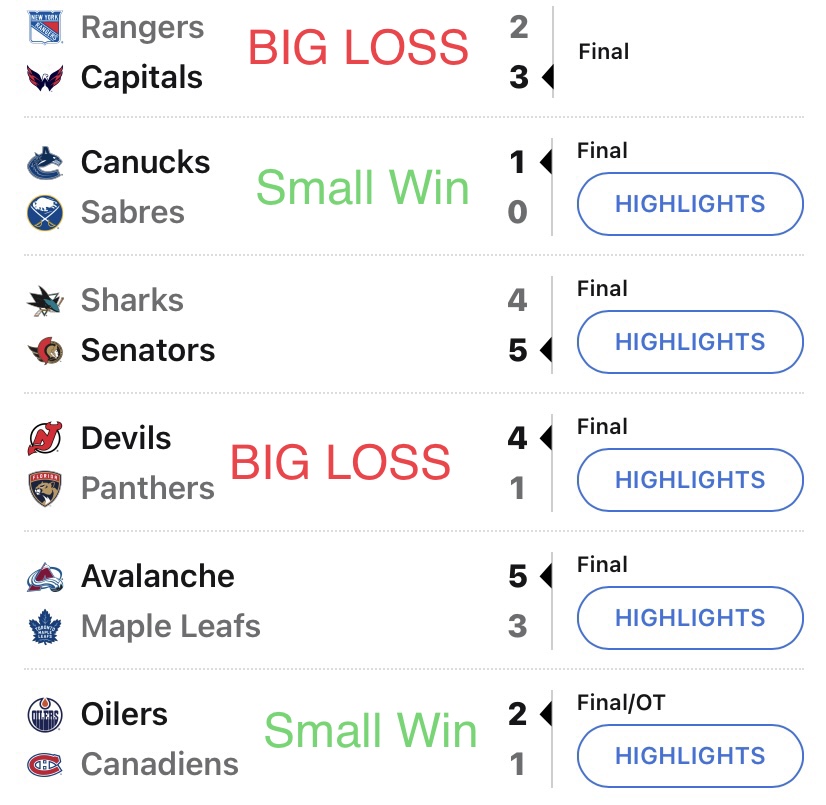Viewport: 826px width, 805px height.
Task: Tap the Colorado Avalanche logo
Action: click(x=45, y=577)
